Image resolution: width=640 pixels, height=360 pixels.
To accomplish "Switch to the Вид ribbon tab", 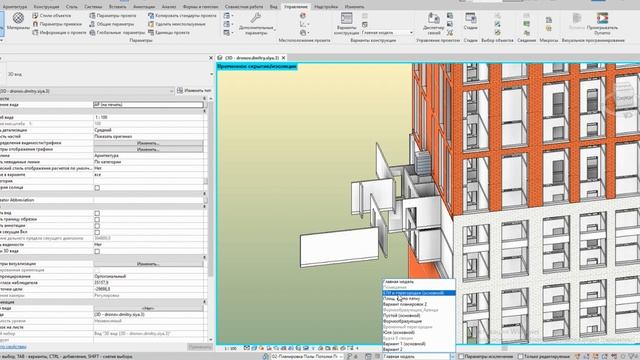I will (x=273, y=7).
